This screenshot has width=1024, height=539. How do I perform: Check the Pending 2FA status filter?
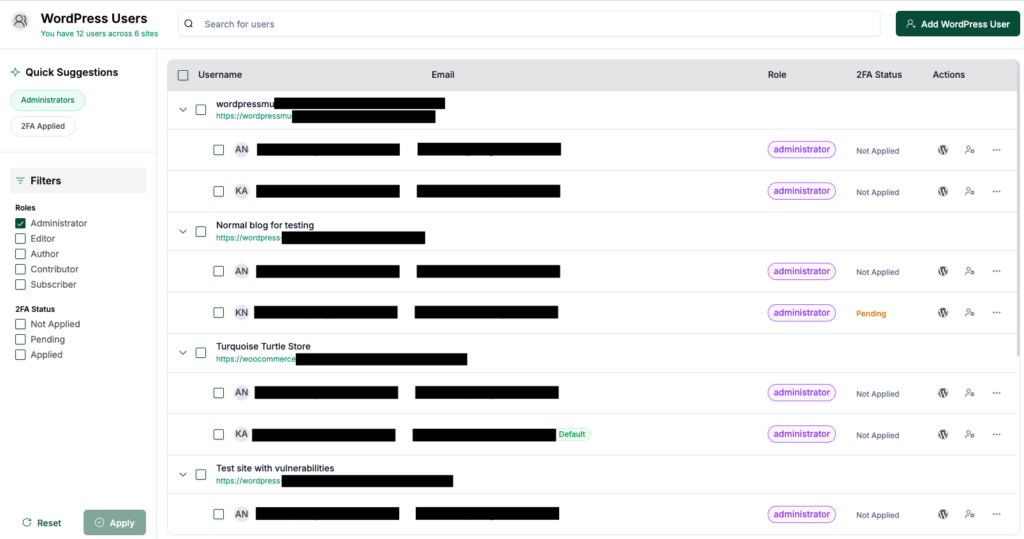20,339
